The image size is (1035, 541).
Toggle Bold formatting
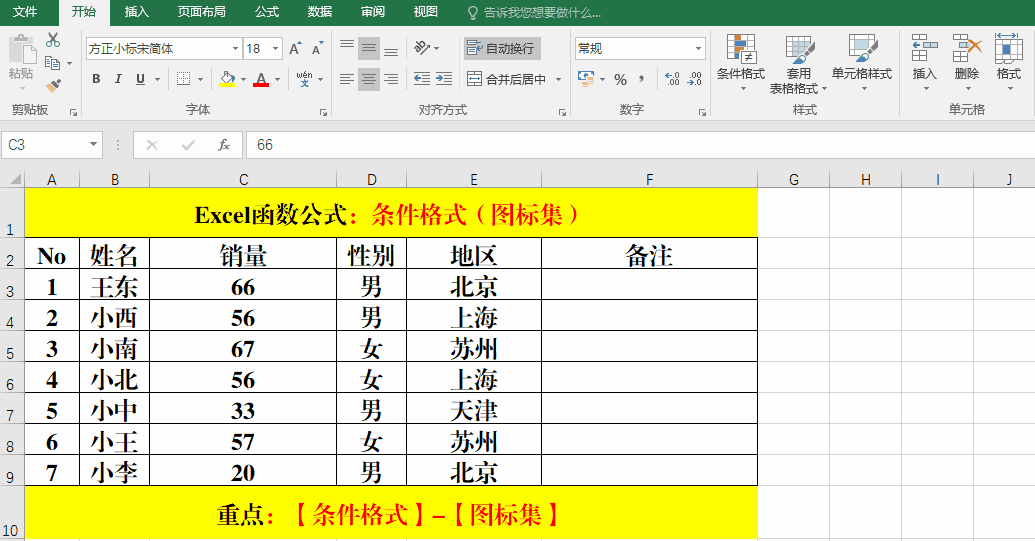(96, 79)
